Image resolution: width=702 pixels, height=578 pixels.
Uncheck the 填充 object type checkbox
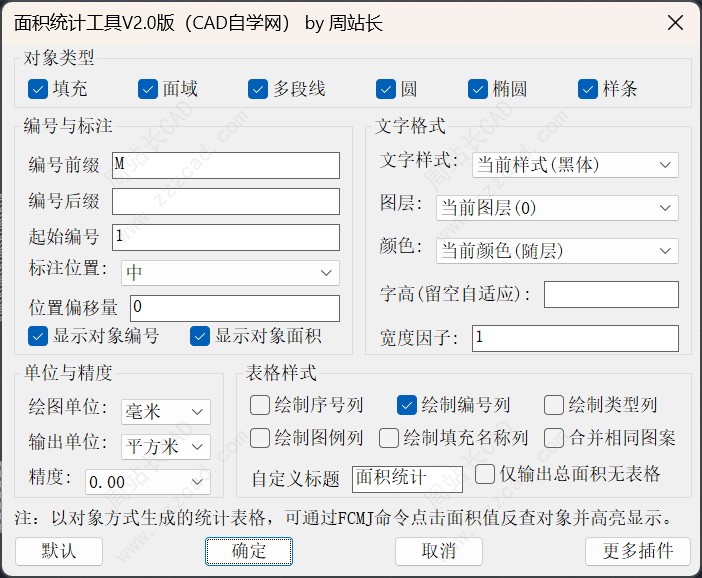click(38, 89)
